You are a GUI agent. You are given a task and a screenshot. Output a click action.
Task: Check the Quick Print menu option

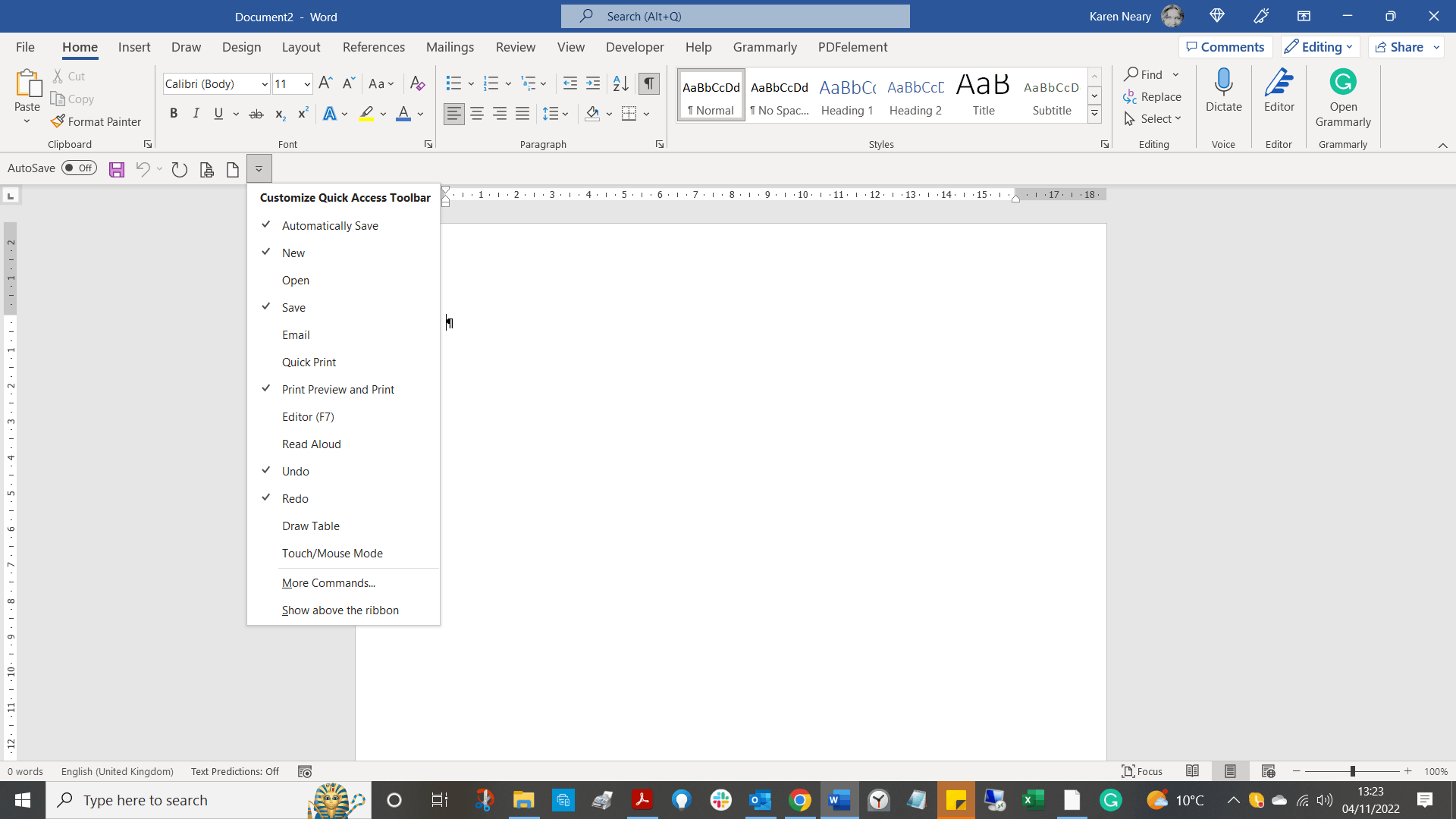tap(309, 362)
